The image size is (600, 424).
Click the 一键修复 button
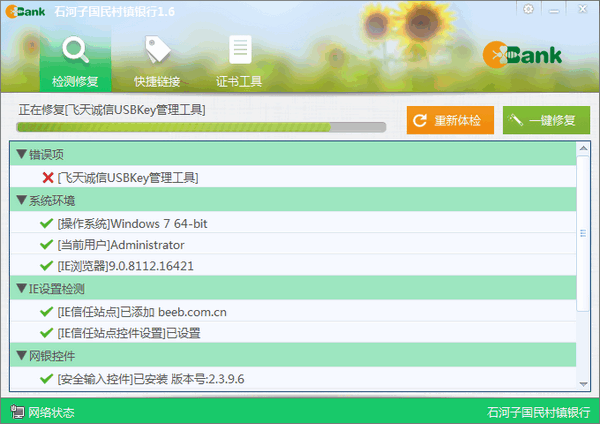coord(546,120)
